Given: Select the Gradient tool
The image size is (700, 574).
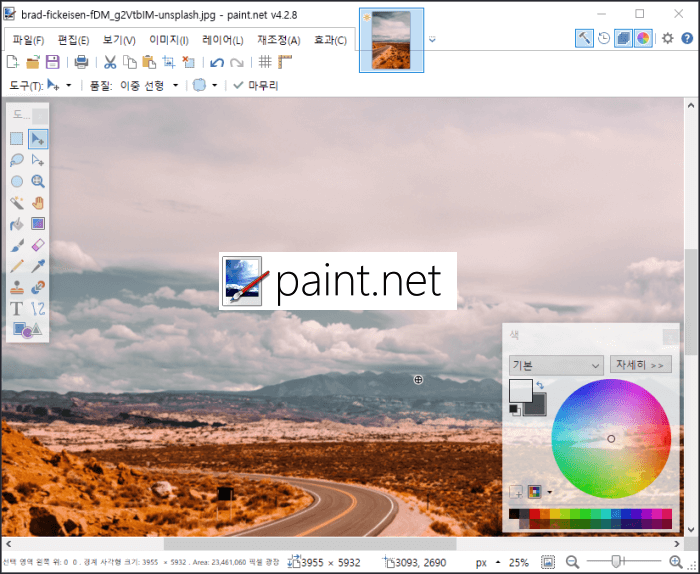Looking at the screenshot, I should point(38,224).
